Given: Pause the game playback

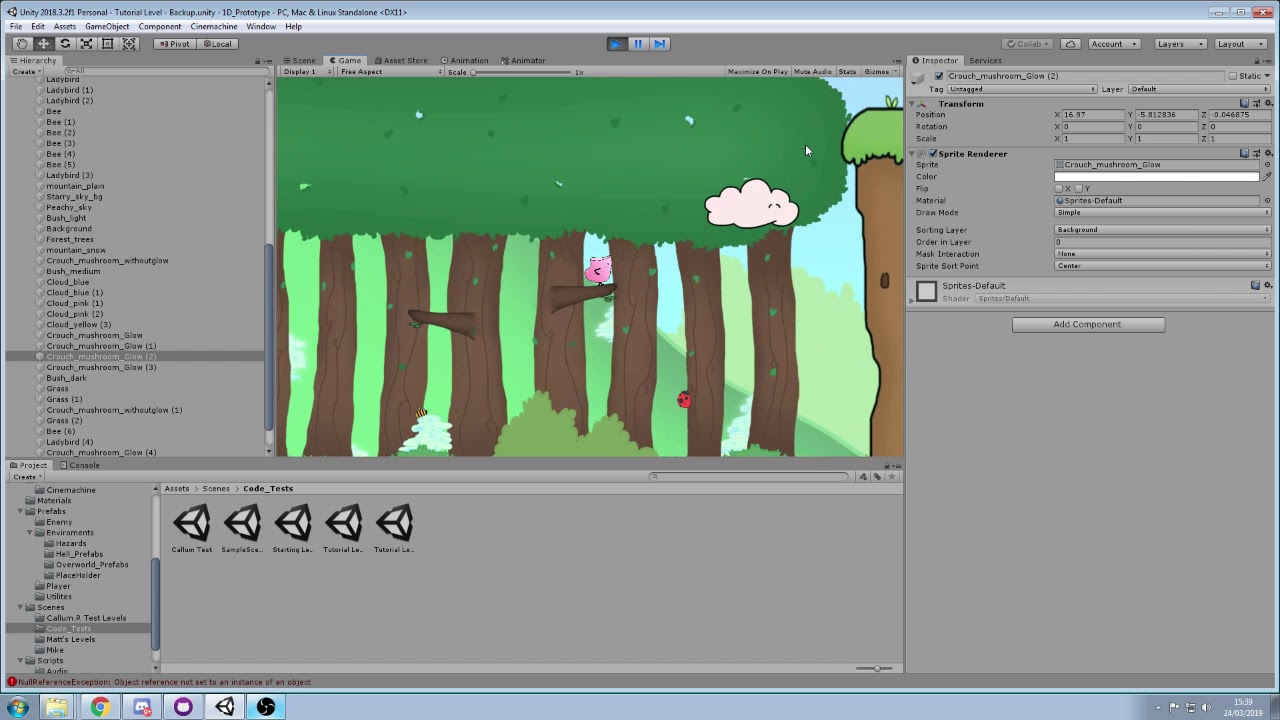Looking at the screenshot, I should coord(638,44).
